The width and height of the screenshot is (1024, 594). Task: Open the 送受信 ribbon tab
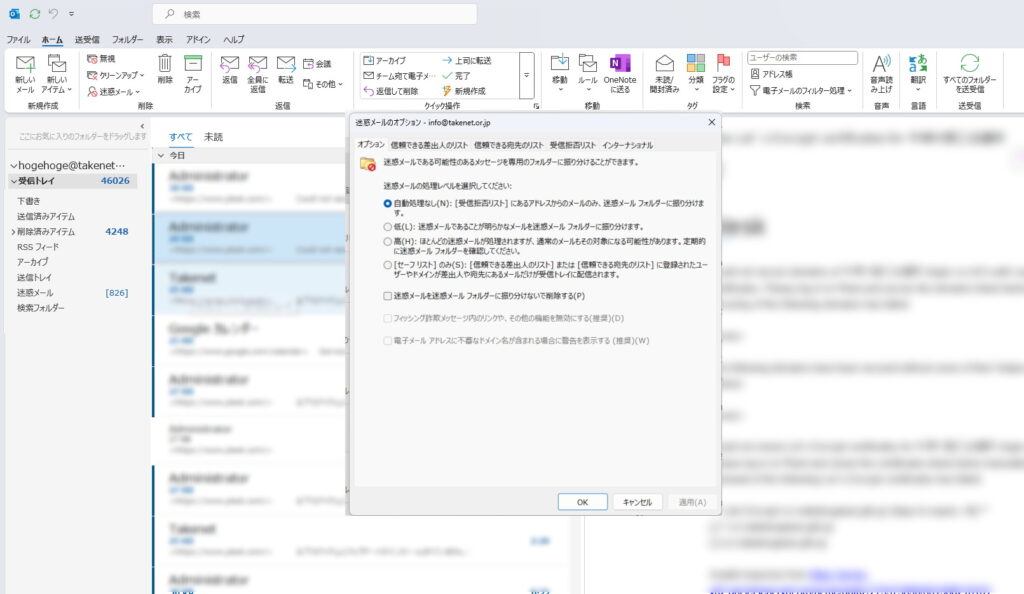point(87,39)
